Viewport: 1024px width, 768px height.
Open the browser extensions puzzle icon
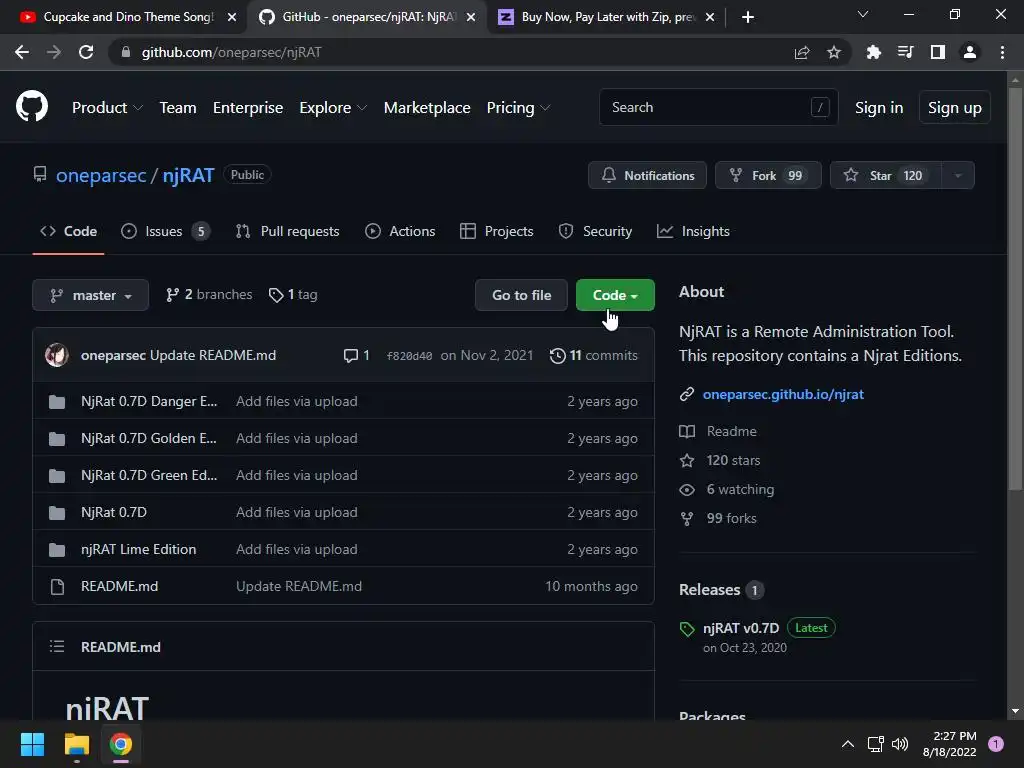[873, 52]
